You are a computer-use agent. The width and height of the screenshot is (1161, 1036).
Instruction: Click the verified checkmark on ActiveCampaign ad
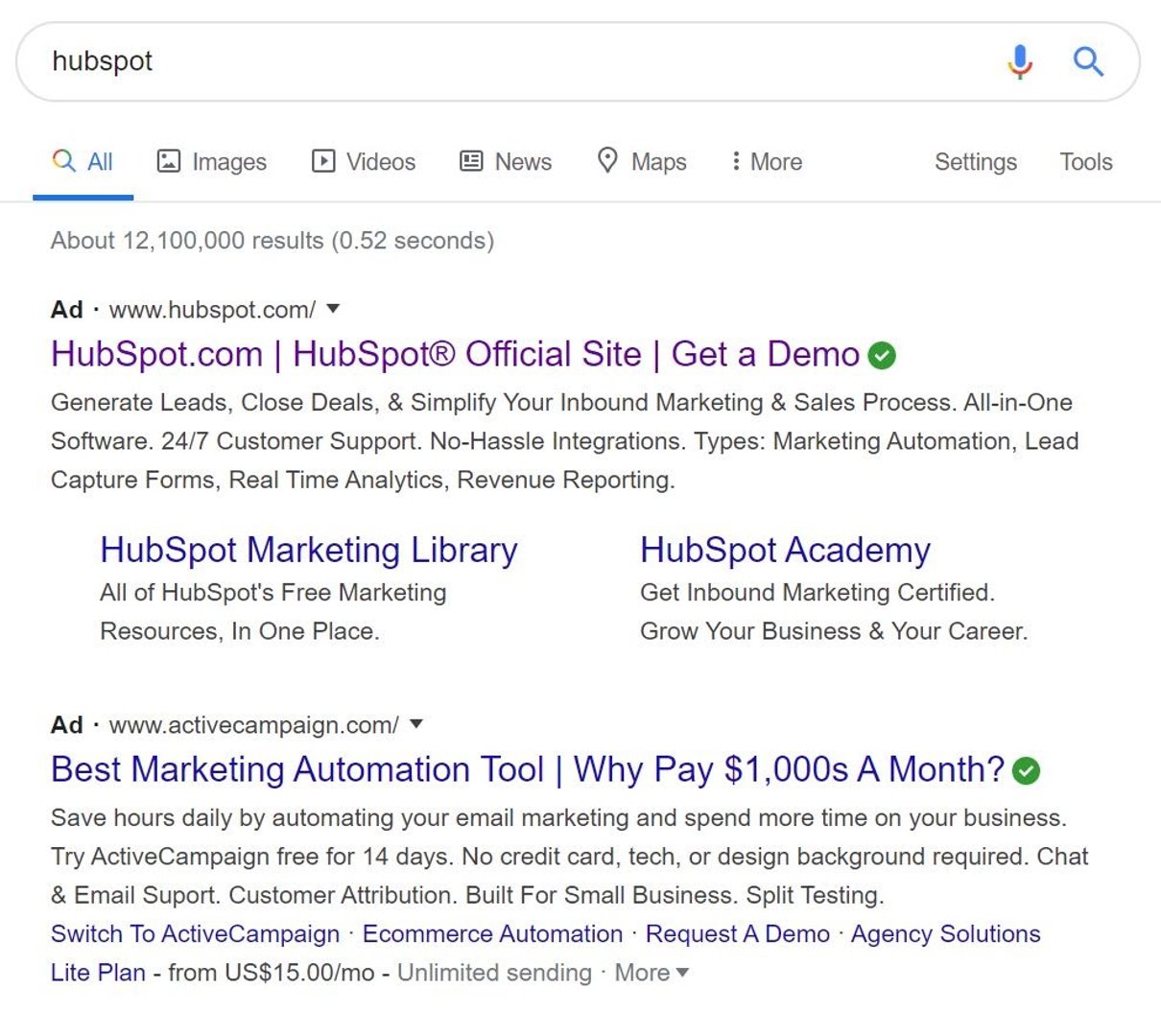point(1026,770)
